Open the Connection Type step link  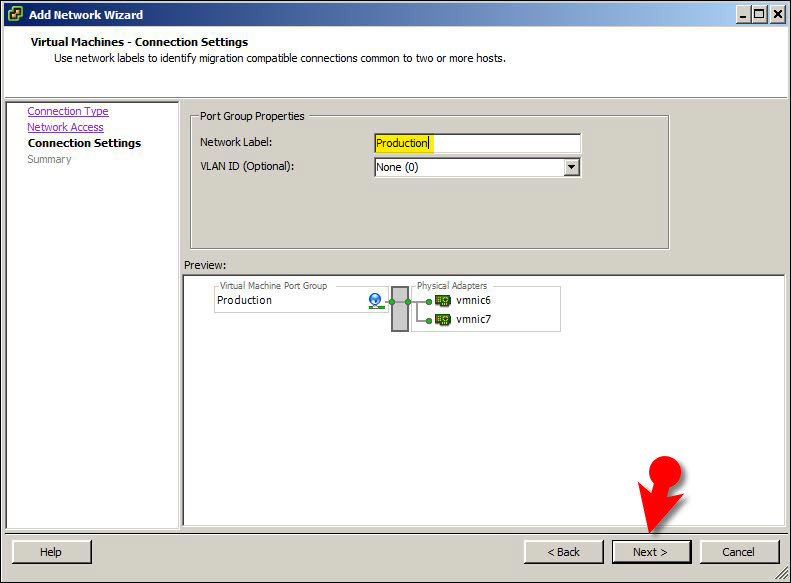click(x=68, y=111)
